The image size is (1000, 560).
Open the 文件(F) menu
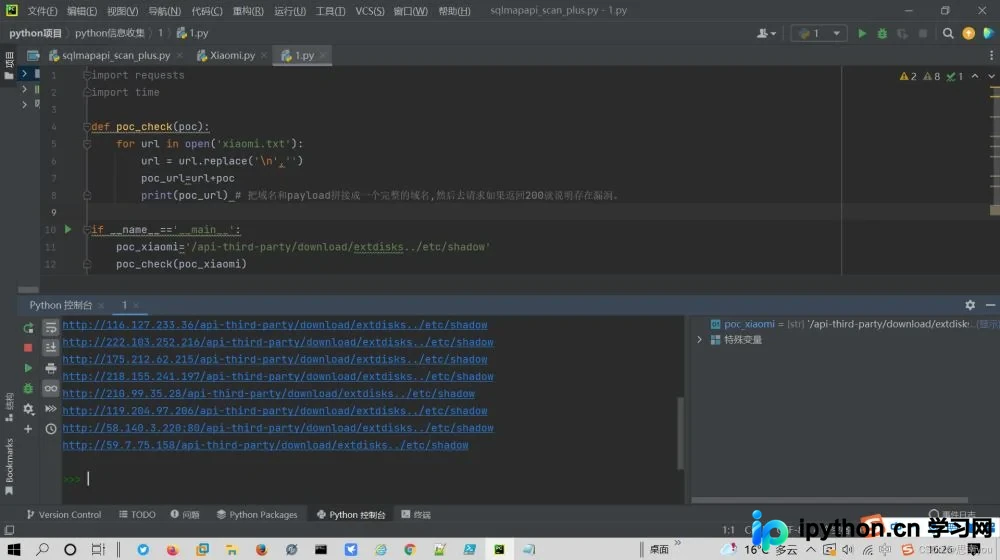(42, 11)
